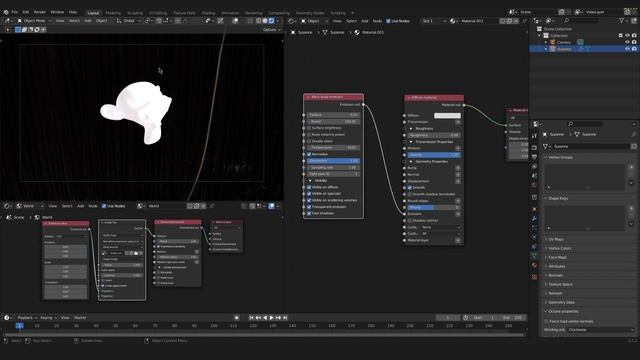This screenshot has width=640, height=360.
Task: Toggle Transparent emission checkbox
Action: [x=309, y=207]
